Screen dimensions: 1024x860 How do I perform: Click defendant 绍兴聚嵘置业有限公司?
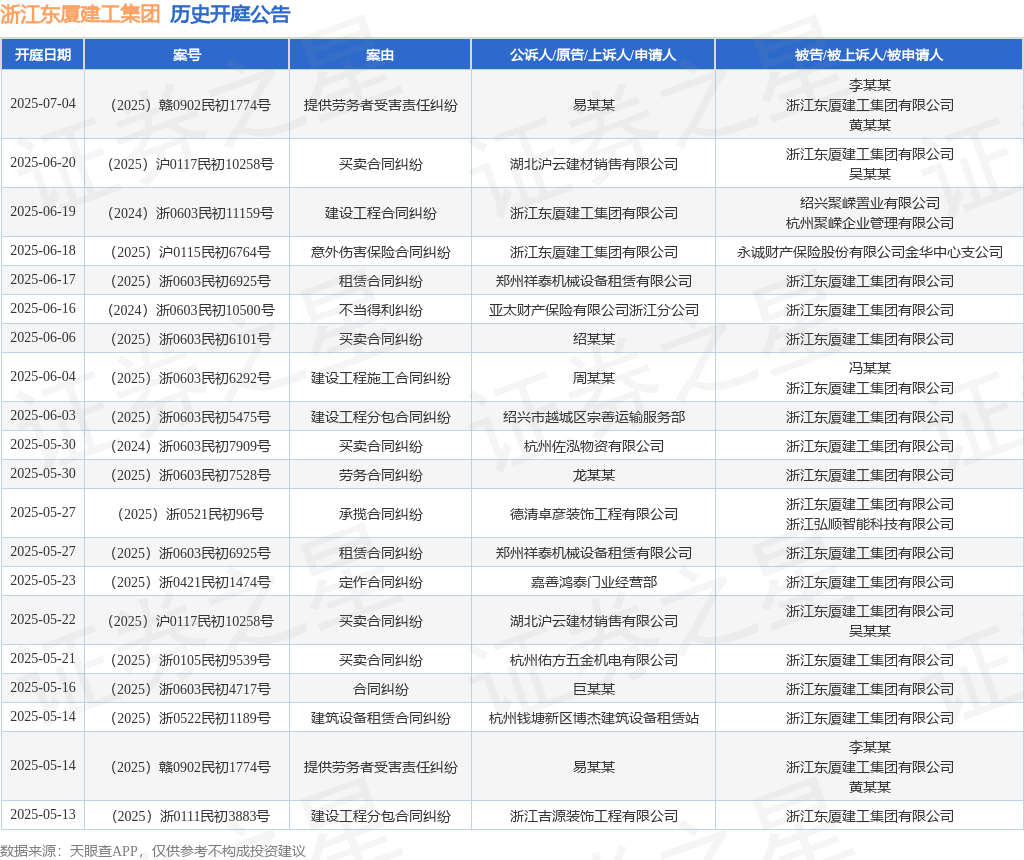coord(869,203)
